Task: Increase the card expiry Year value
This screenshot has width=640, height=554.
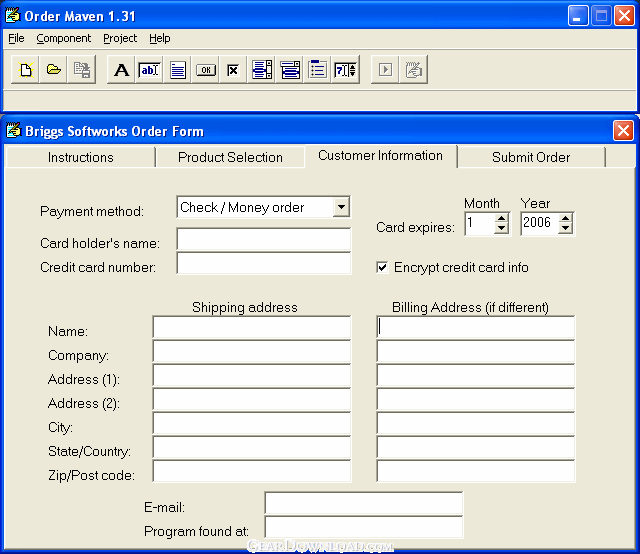Action: point(565,218)
